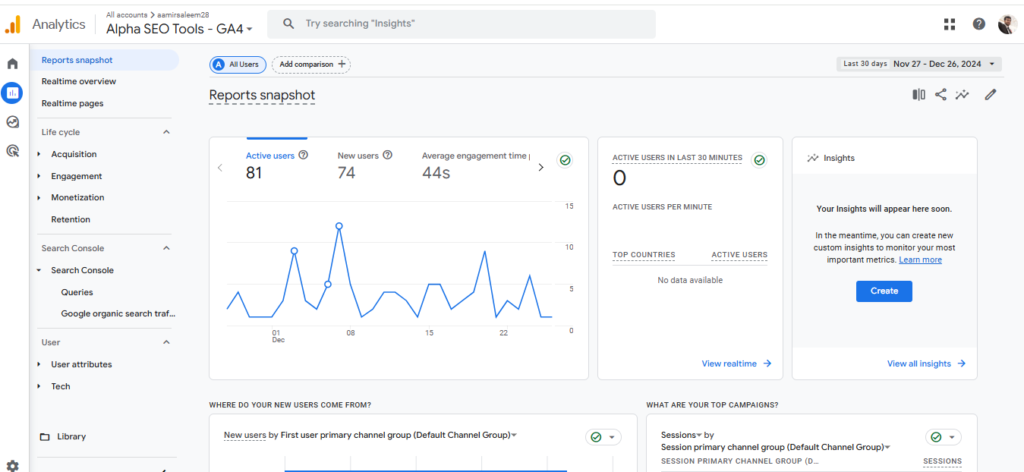Follow the View all insights link
Image resolution: width=1024 pixels, height=472 pixels.
(926, 364)
